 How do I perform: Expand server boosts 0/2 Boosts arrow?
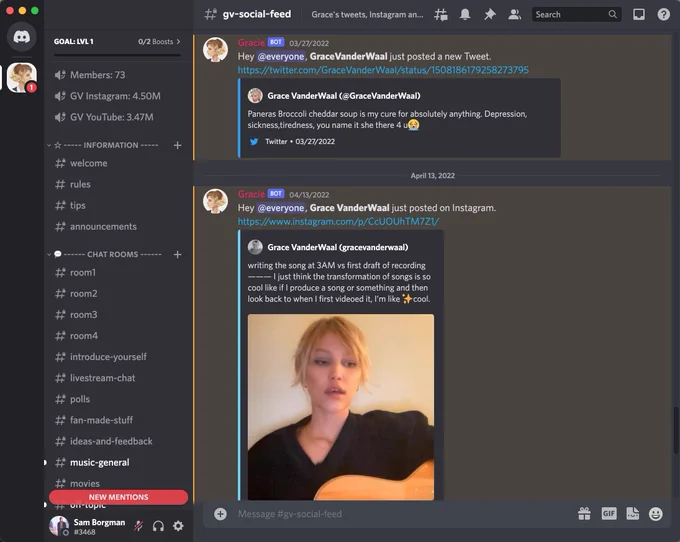pyautogui.click(x=178, y=42)
